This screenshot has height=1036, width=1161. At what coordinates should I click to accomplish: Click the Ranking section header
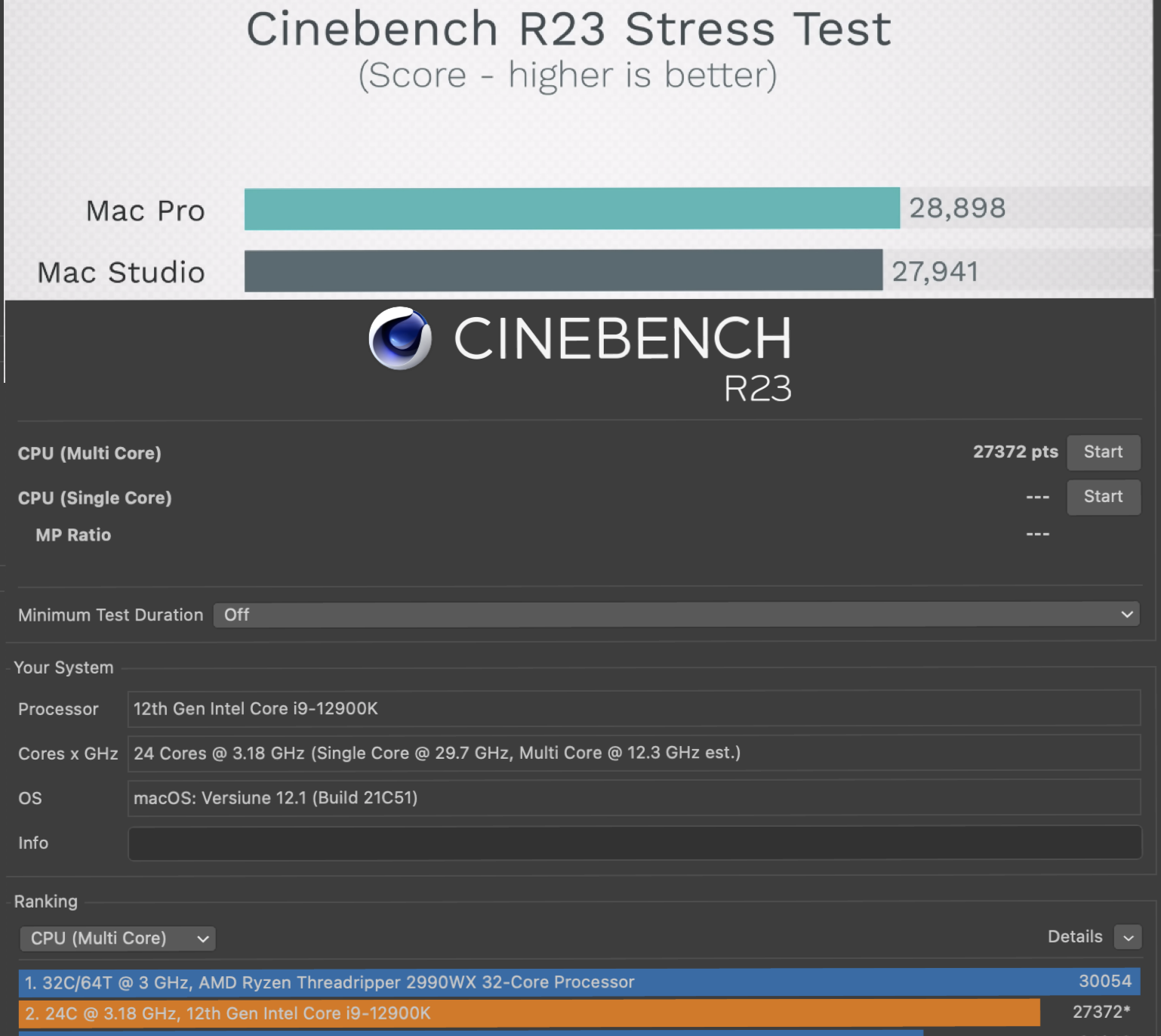pos(46,901)
